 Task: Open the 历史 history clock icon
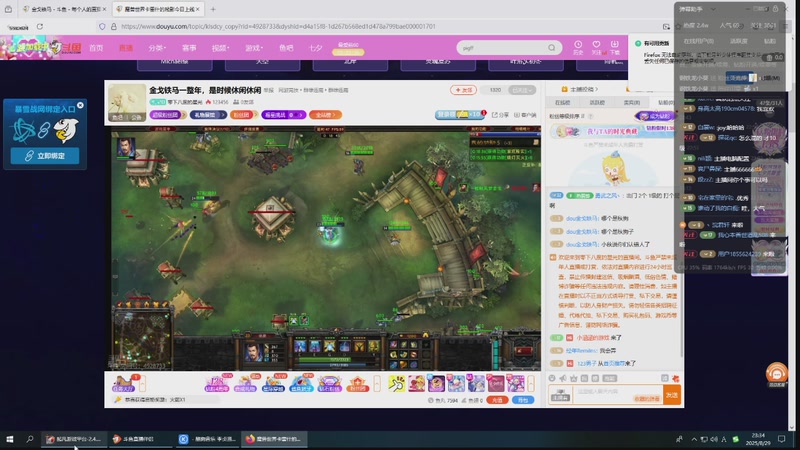(x=578, y=47)
